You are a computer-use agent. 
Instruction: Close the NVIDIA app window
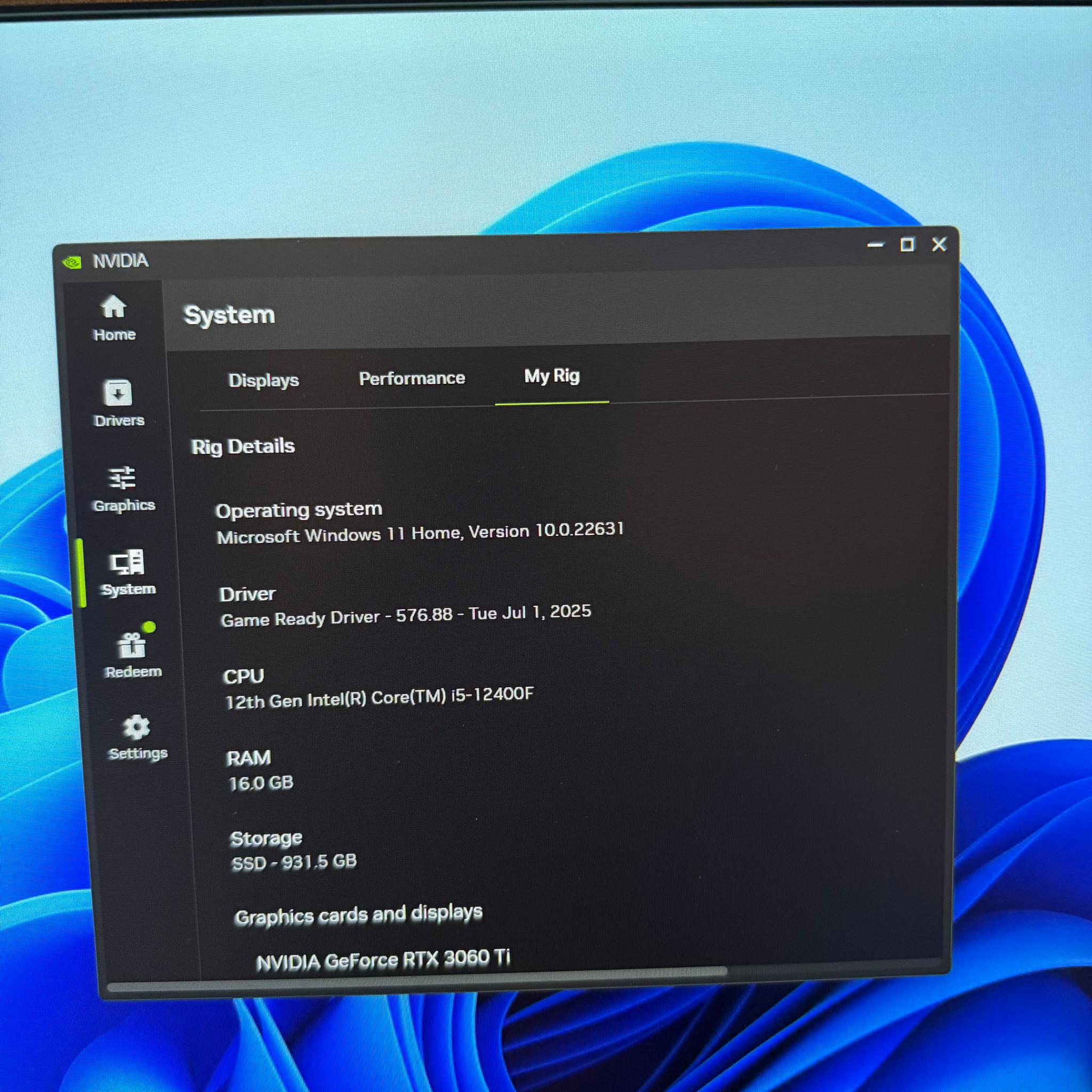pos(940,244)
